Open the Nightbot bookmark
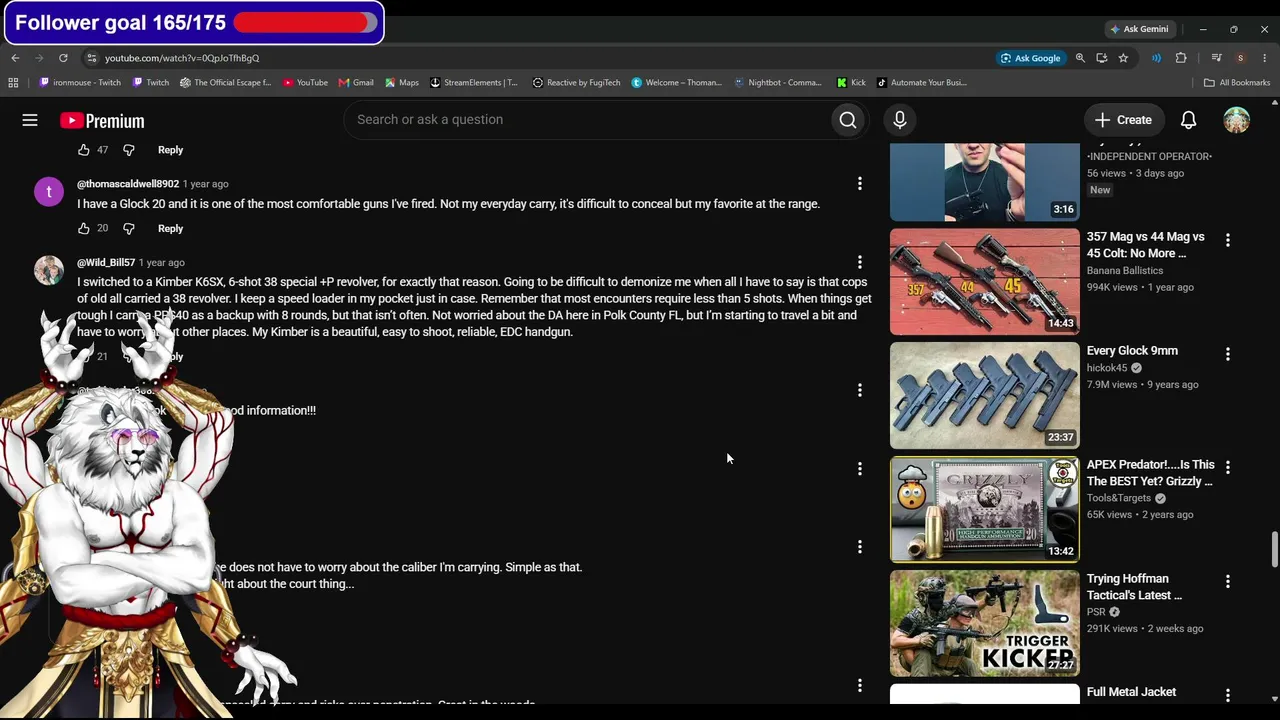 [x=778, y=83]
